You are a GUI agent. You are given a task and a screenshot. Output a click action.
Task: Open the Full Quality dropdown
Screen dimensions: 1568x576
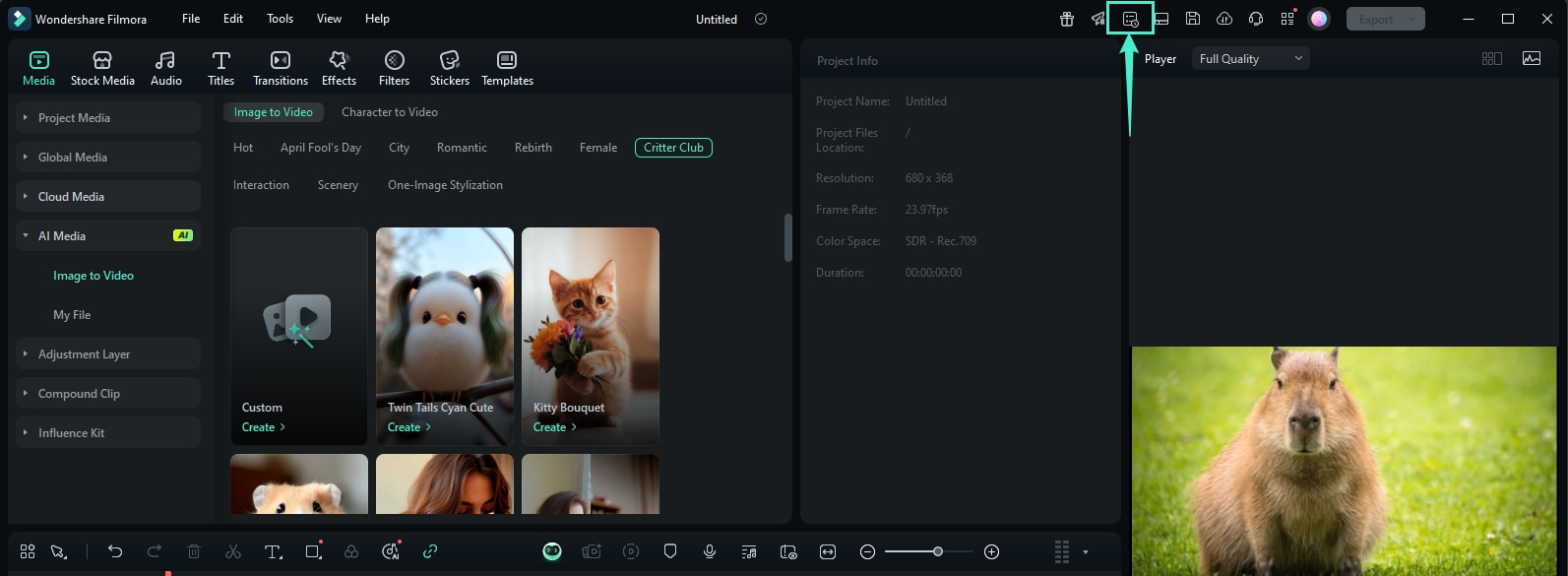(1250, 58)
